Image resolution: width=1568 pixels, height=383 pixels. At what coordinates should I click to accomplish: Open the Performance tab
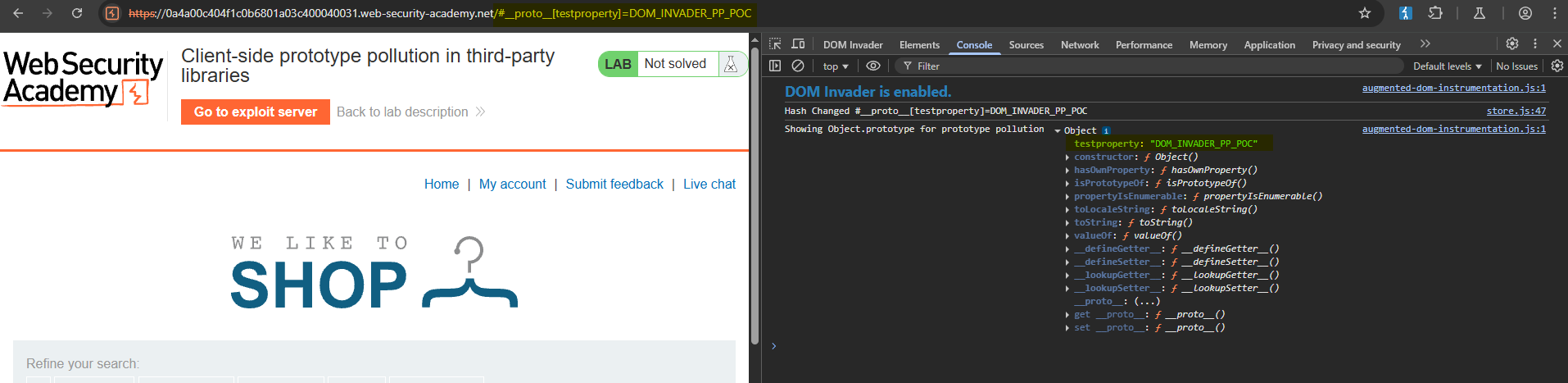coord(1144,45)
